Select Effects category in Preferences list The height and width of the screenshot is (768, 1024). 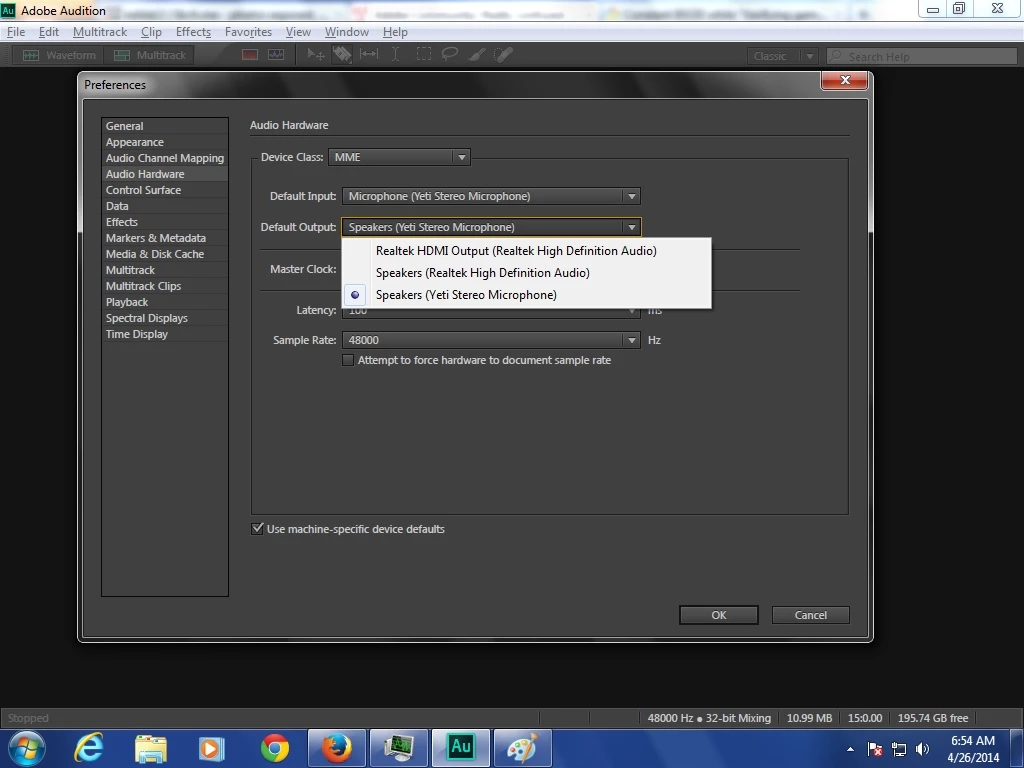tap(165, 222)
